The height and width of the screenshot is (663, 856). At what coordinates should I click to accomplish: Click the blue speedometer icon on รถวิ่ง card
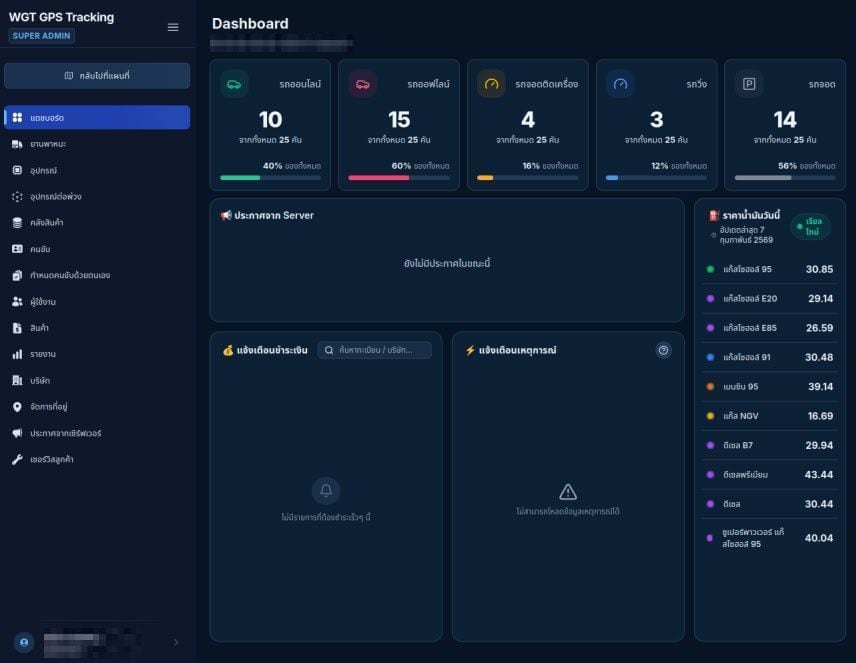[620, 84]
